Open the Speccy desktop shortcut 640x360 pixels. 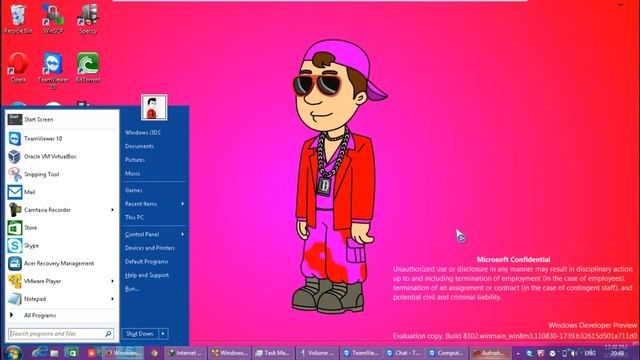tap(88, 19)
